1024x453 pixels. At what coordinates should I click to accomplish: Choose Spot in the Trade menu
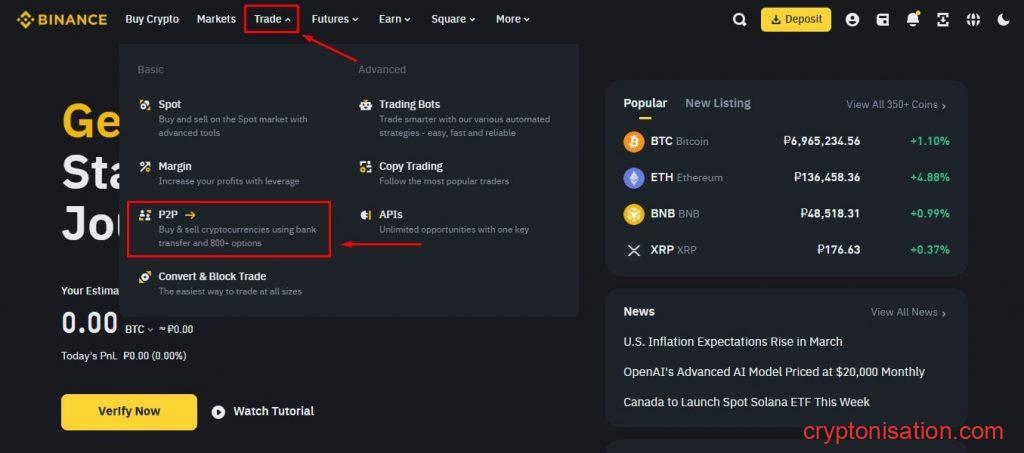[170, 104]
